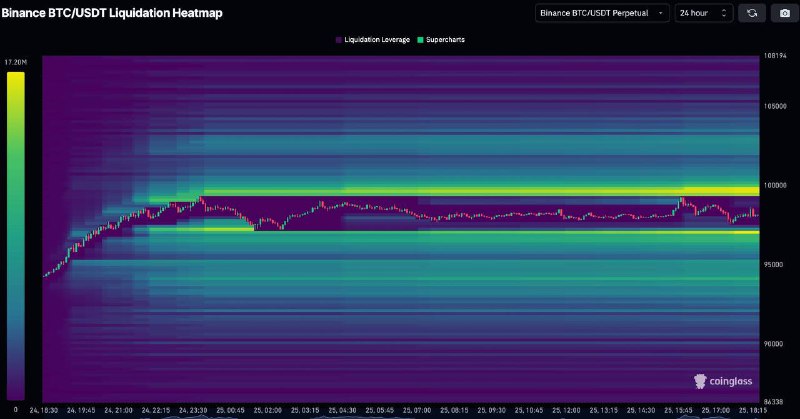800x419 pixels.
Task: Click the 25, 15:45 time label
Action: click(x=678, y=410)
